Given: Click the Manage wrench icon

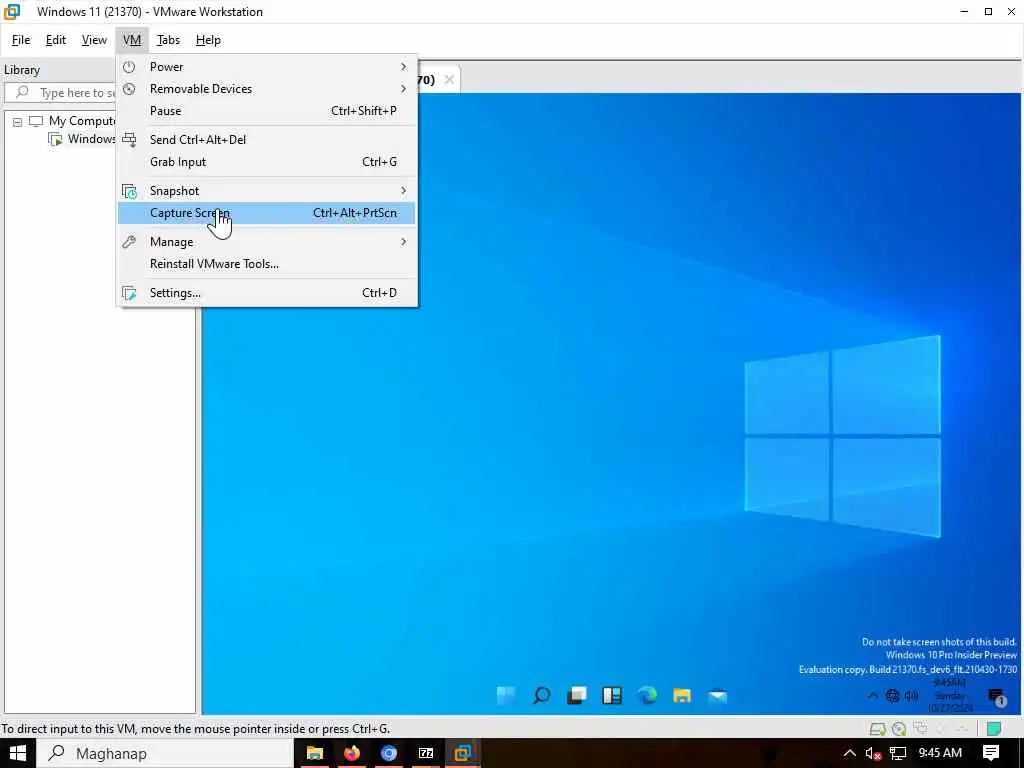Looking at the screenshot, I should coord(129,242).
